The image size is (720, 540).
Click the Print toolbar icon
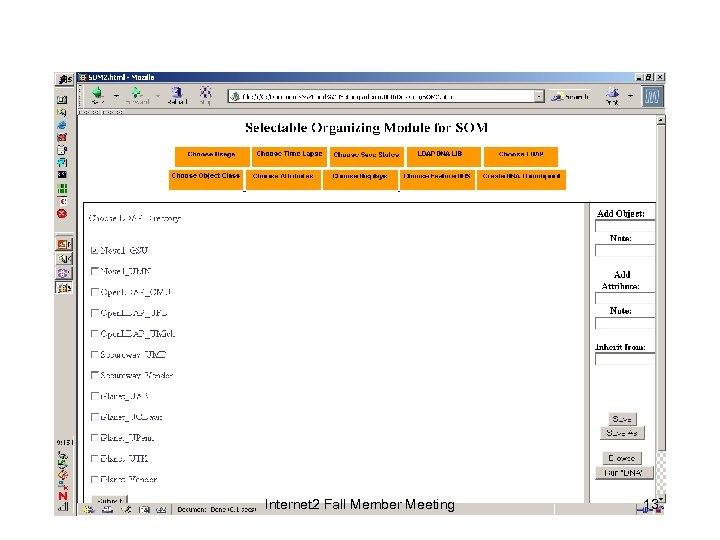(x=612, y=96)
